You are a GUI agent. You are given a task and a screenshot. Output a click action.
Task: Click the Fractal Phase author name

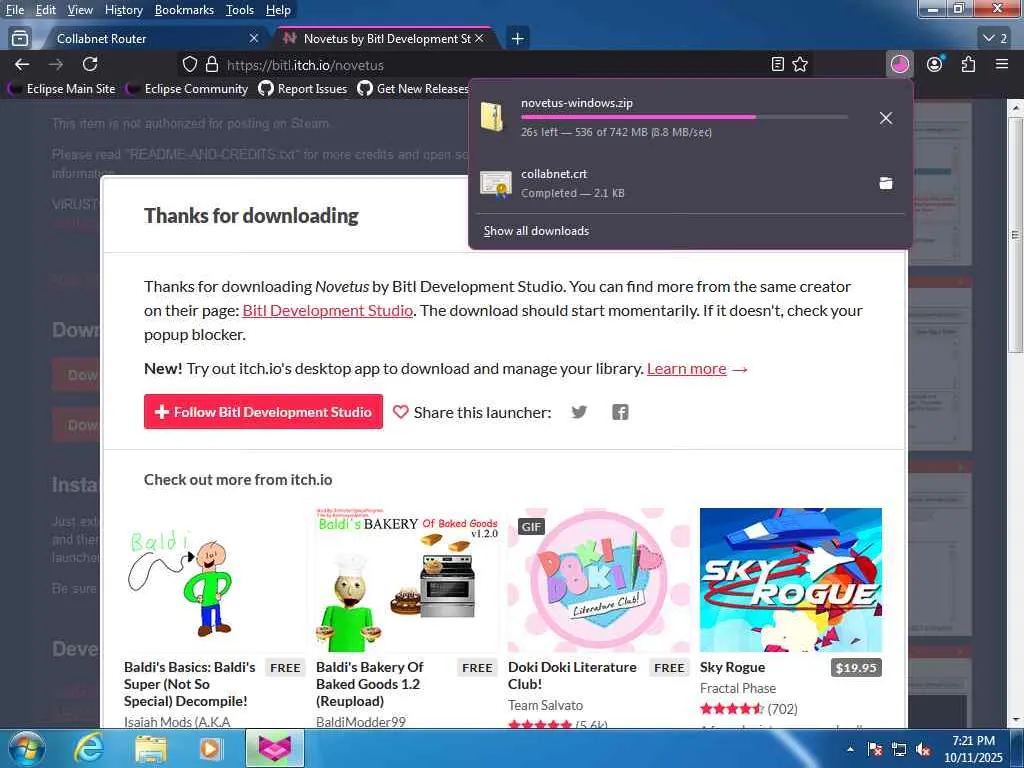tap(738, 688)
